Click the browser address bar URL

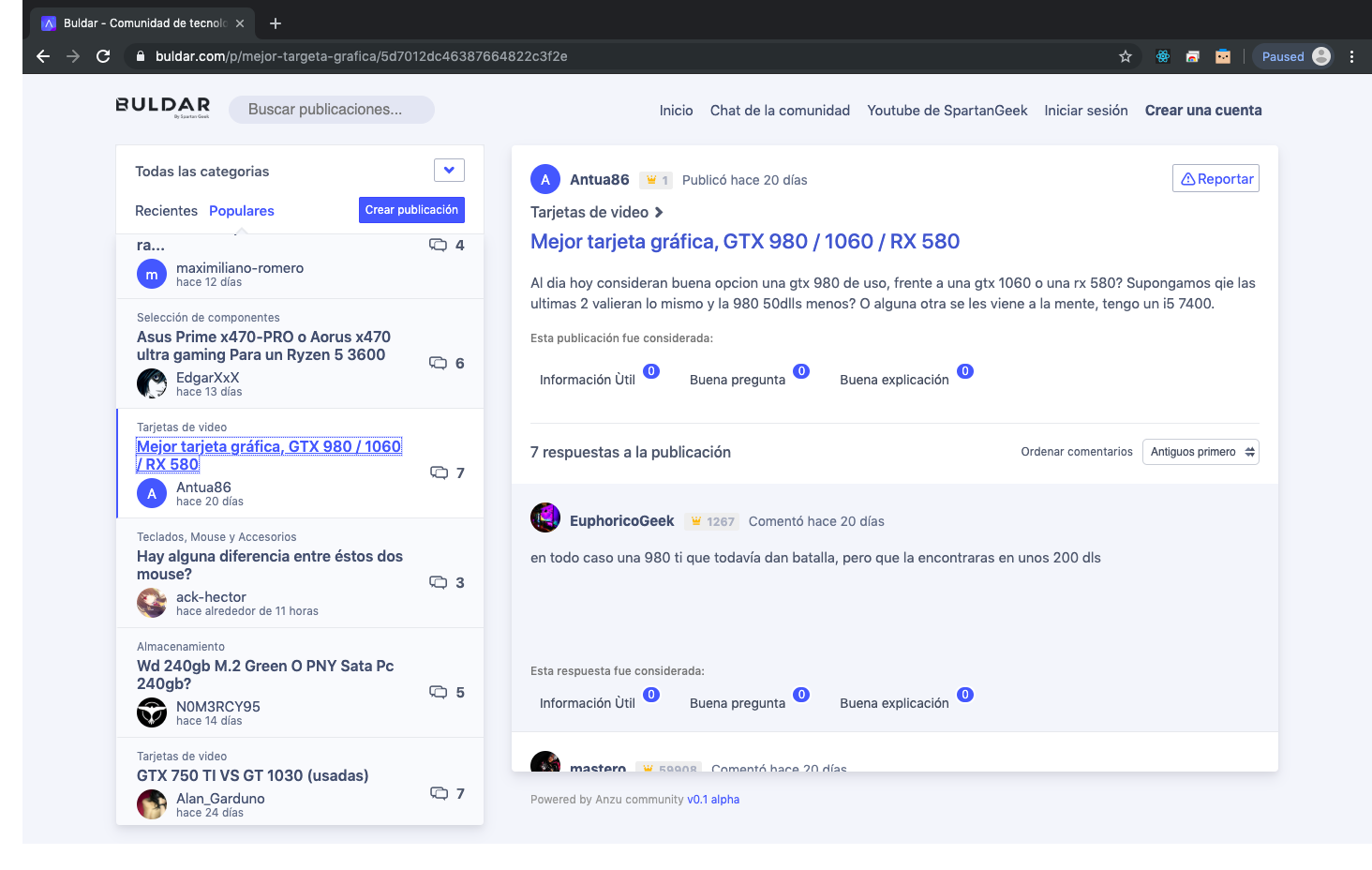pyautogui.click(x=362, y=56)
